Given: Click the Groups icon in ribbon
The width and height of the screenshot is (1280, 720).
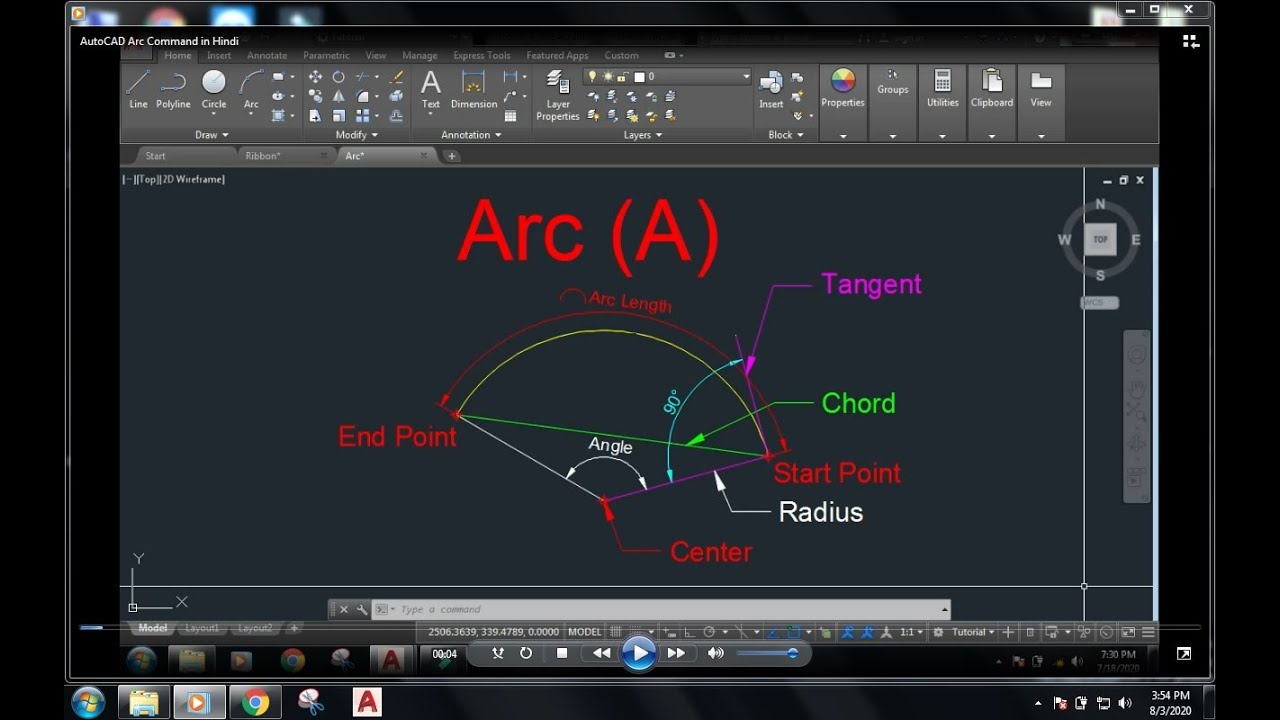Looking at the screenshot, I should [x=892, y=74].
